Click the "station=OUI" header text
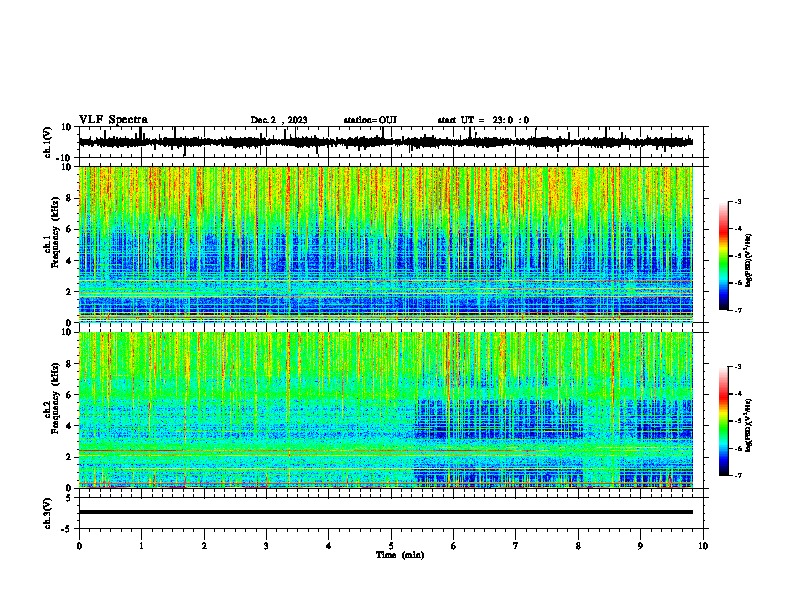 click(x=370, y=120)
